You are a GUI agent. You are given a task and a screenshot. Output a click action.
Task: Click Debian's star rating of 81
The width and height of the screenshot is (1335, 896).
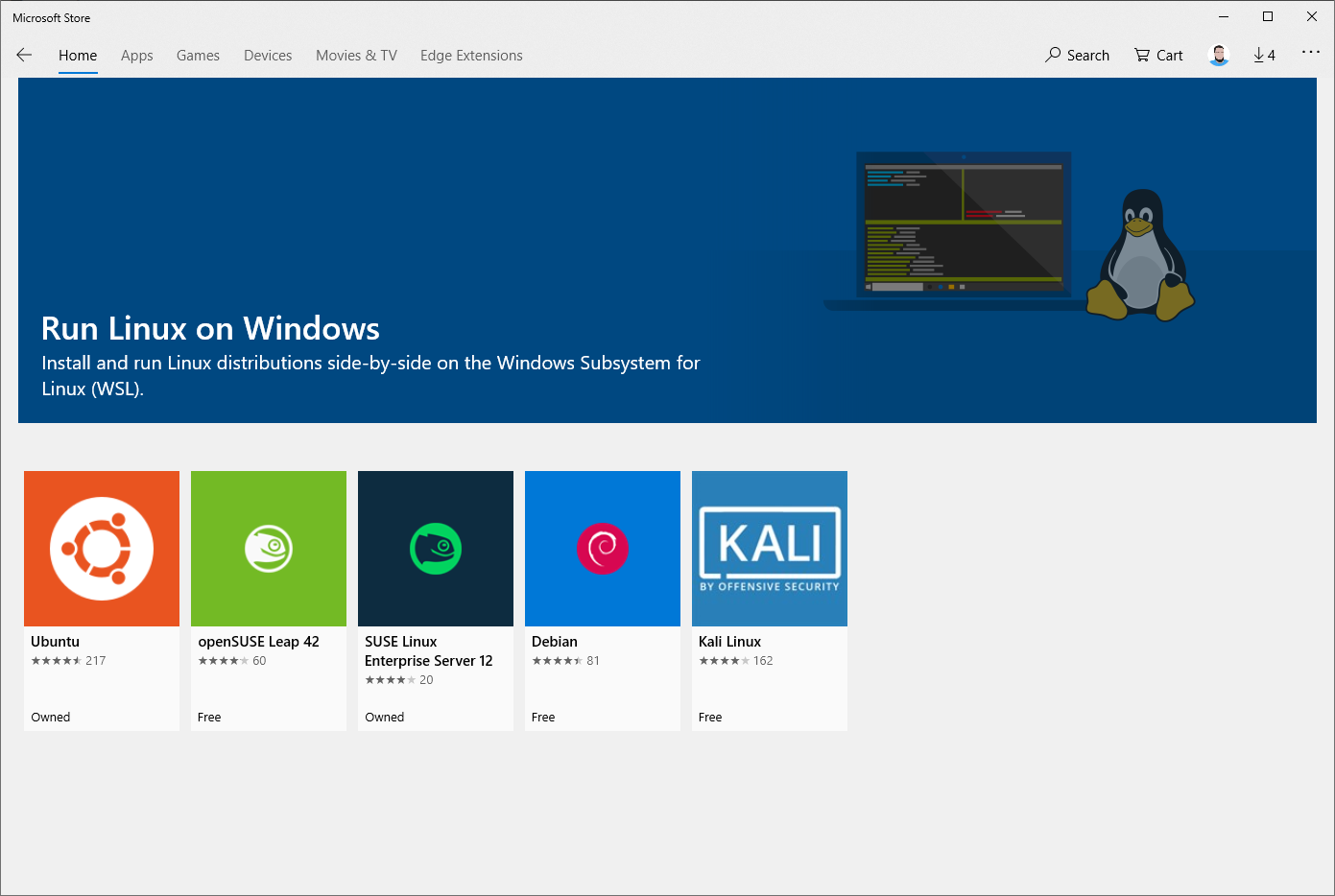[x=565, y=661]
